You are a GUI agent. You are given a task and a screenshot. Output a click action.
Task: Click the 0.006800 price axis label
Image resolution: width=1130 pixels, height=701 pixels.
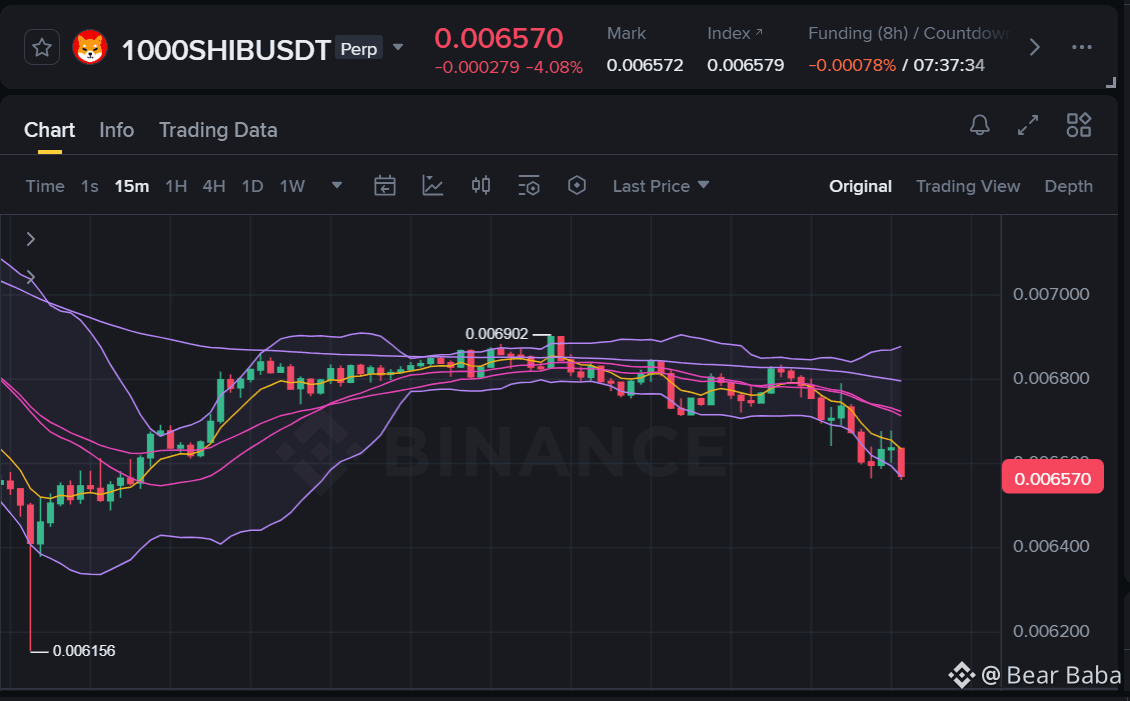tap(1051, 378)
